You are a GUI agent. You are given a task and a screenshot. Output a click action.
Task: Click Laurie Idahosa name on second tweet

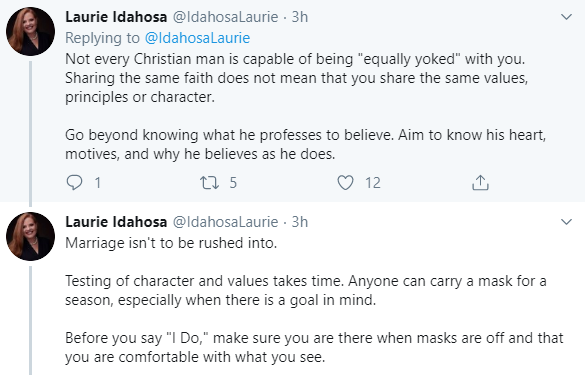(116, 222)
